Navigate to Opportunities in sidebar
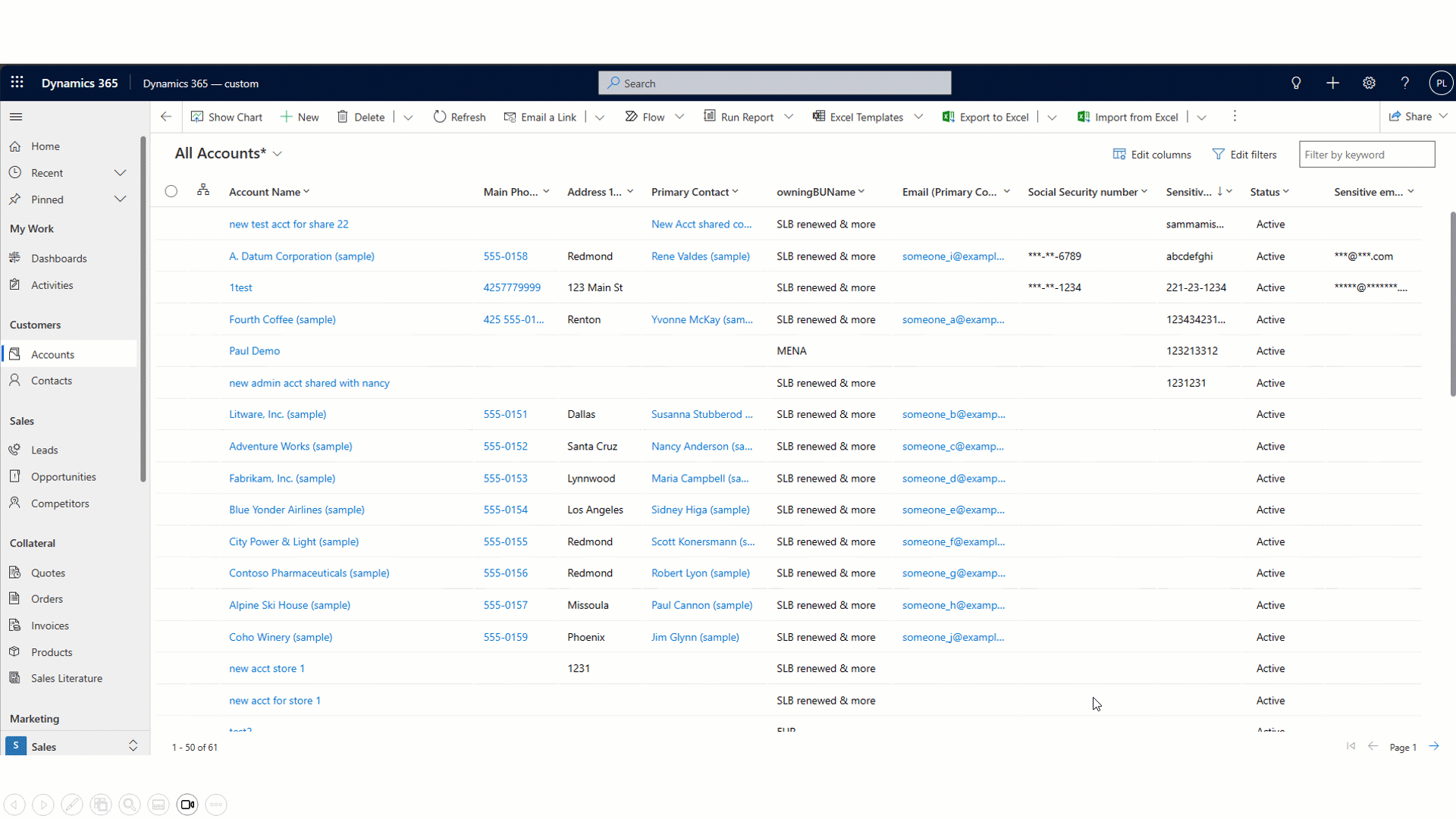The image size is (1456, 819). (63, 477)
